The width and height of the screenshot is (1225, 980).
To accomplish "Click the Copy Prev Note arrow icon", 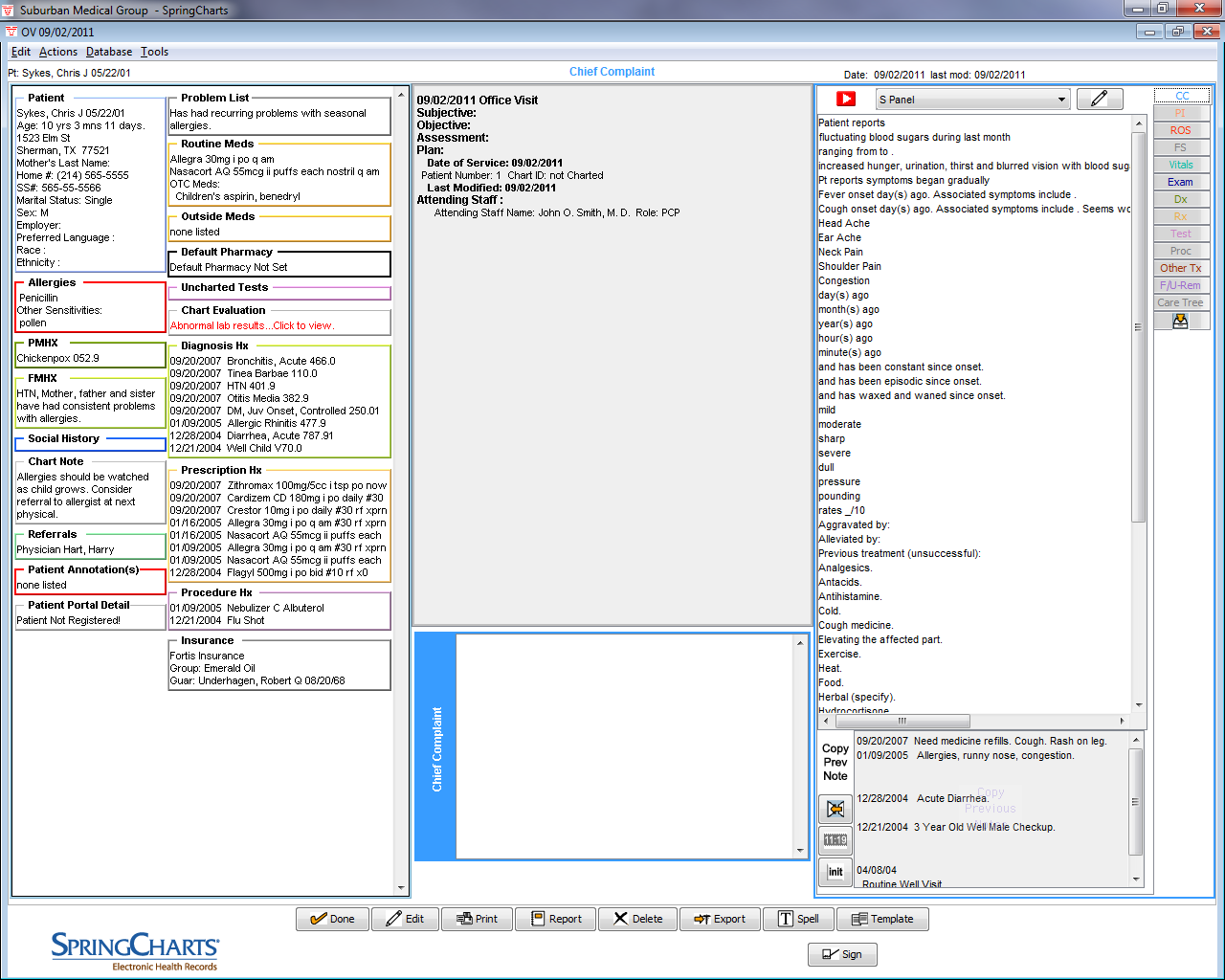I will [x=835, y=809].
